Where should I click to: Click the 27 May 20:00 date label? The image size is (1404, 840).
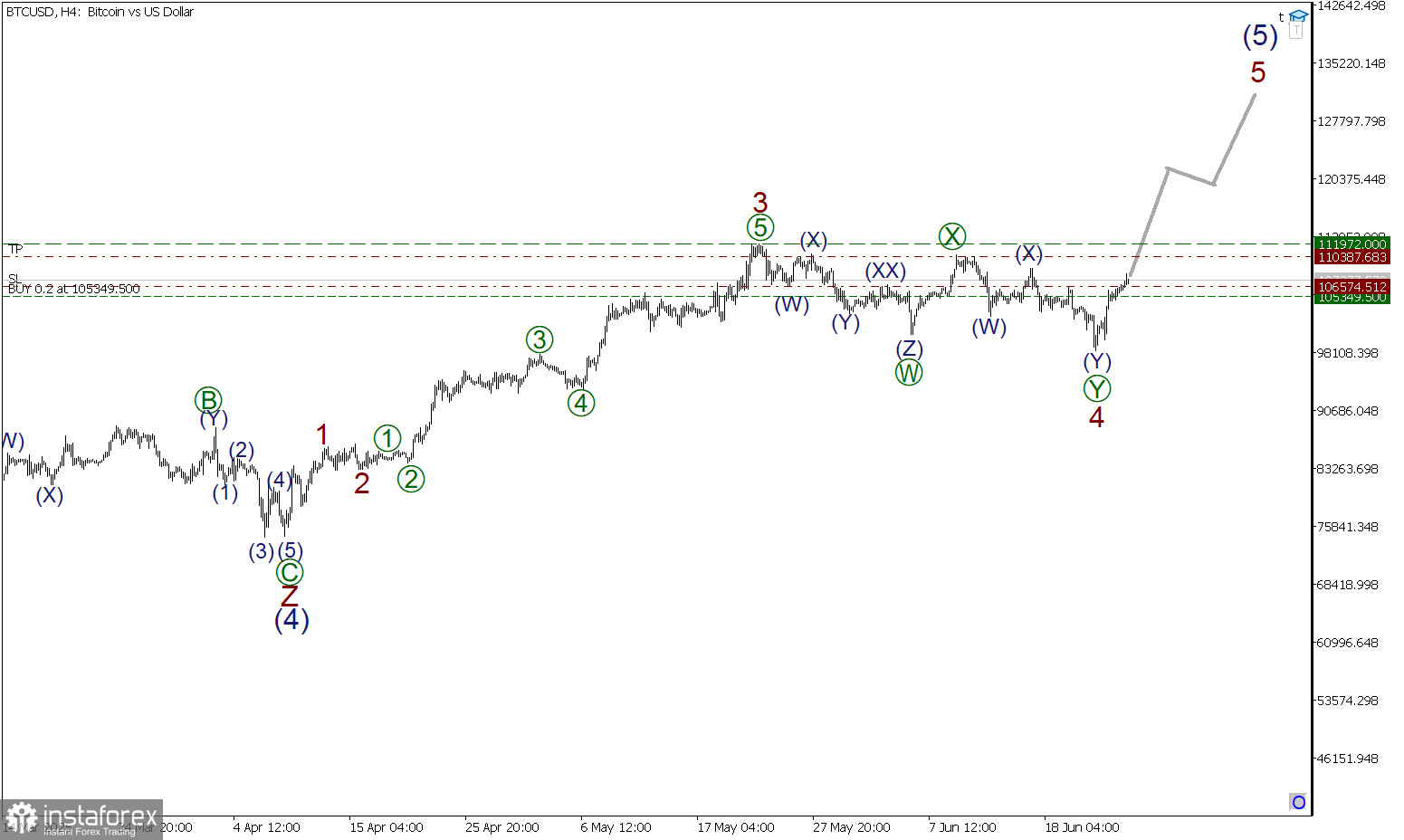pos(852,827)
